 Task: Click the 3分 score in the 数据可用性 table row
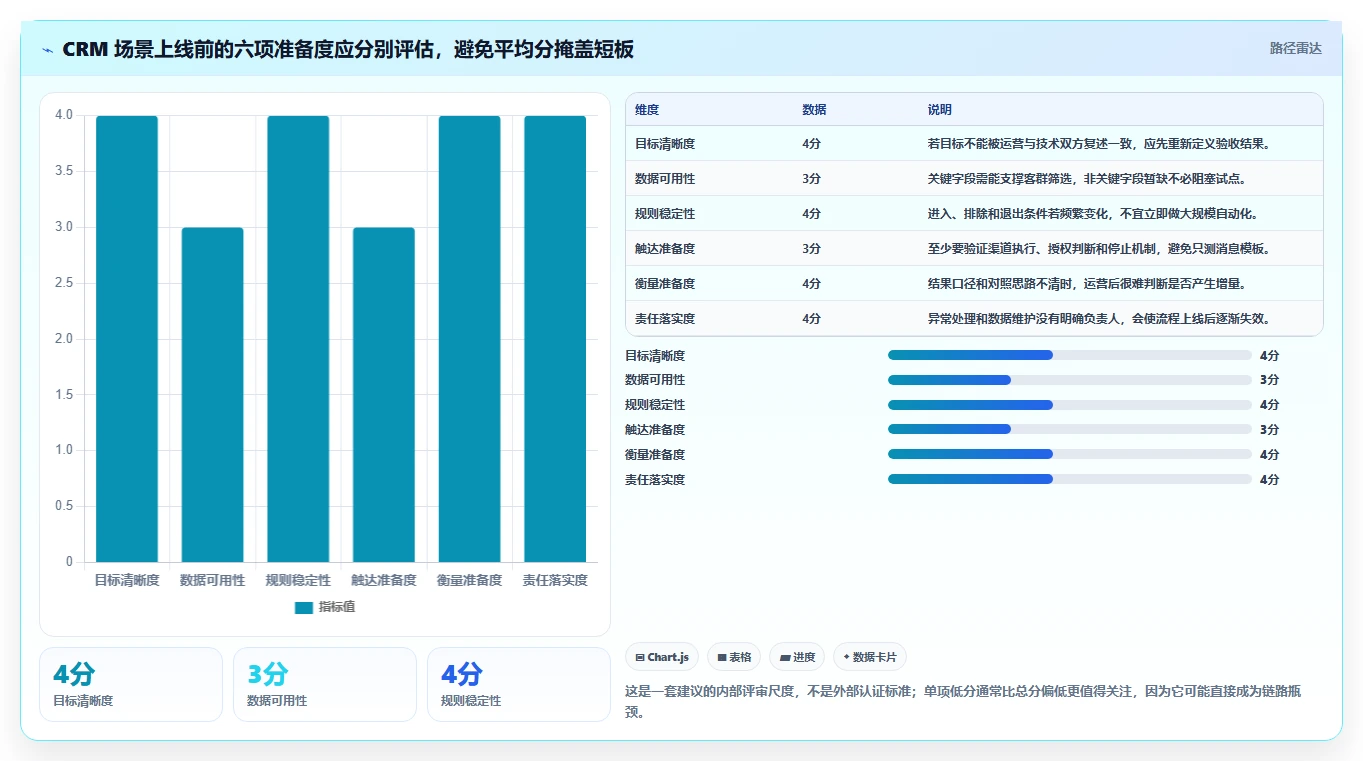click(x=811, y=179)
